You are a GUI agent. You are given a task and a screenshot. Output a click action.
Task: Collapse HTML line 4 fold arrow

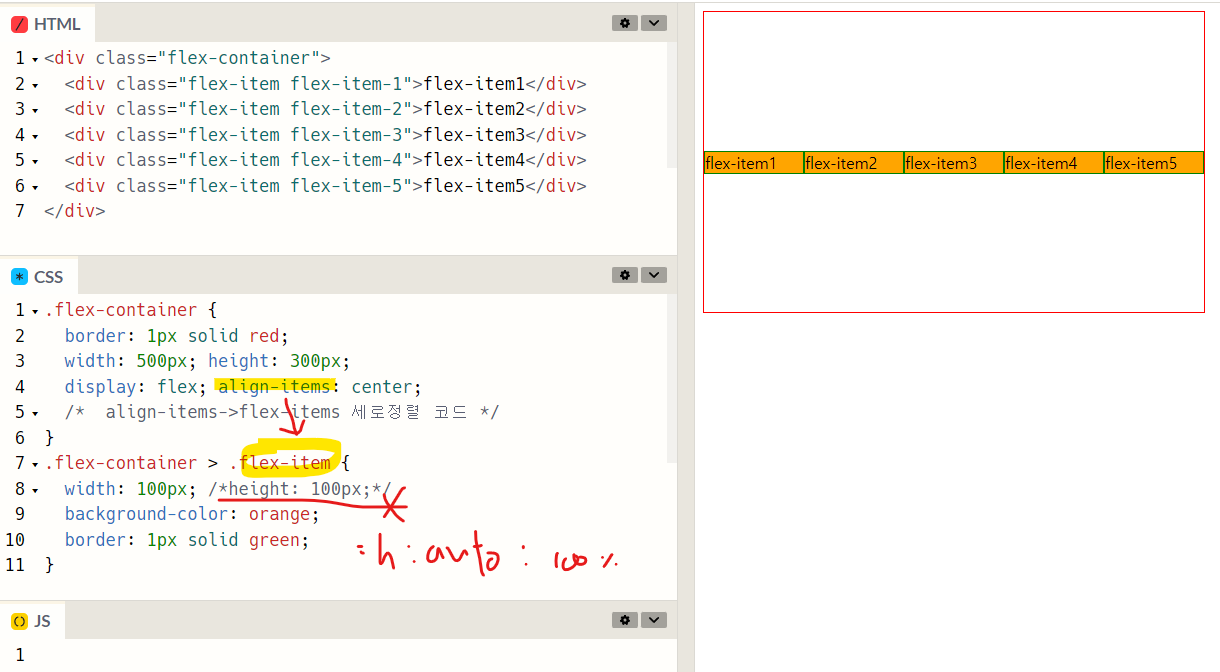click(x=35, y=136)
